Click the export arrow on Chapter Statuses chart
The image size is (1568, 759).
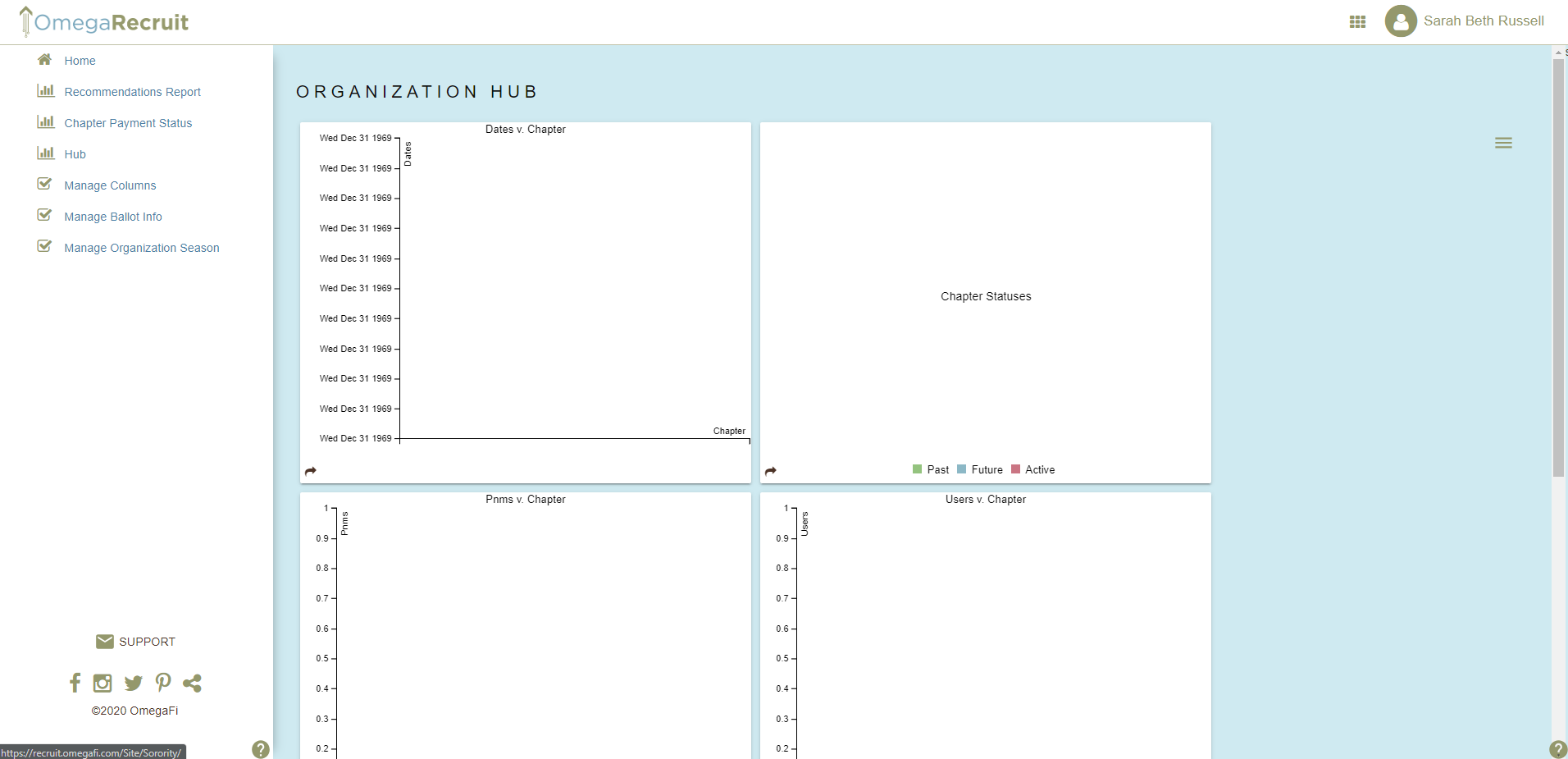tap(772, 471)
